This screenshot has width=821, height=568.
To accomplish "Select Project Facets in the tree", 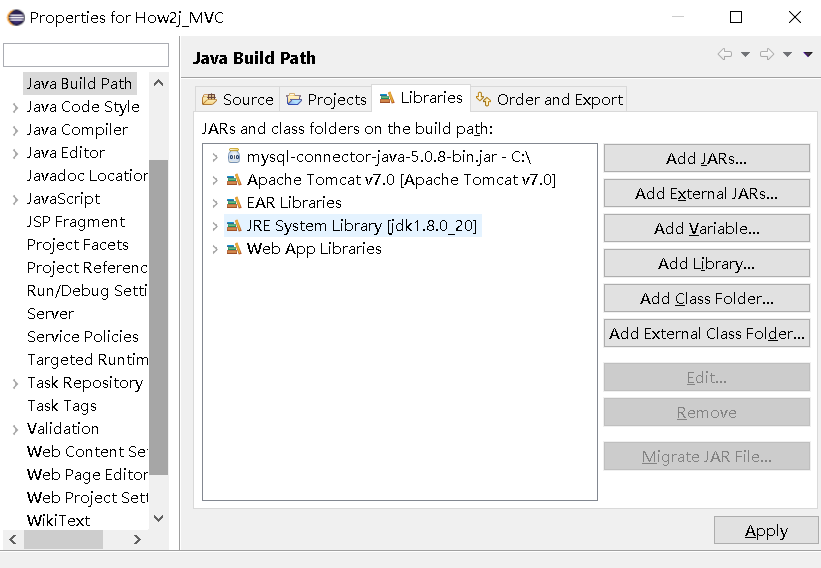I will 77,244.
